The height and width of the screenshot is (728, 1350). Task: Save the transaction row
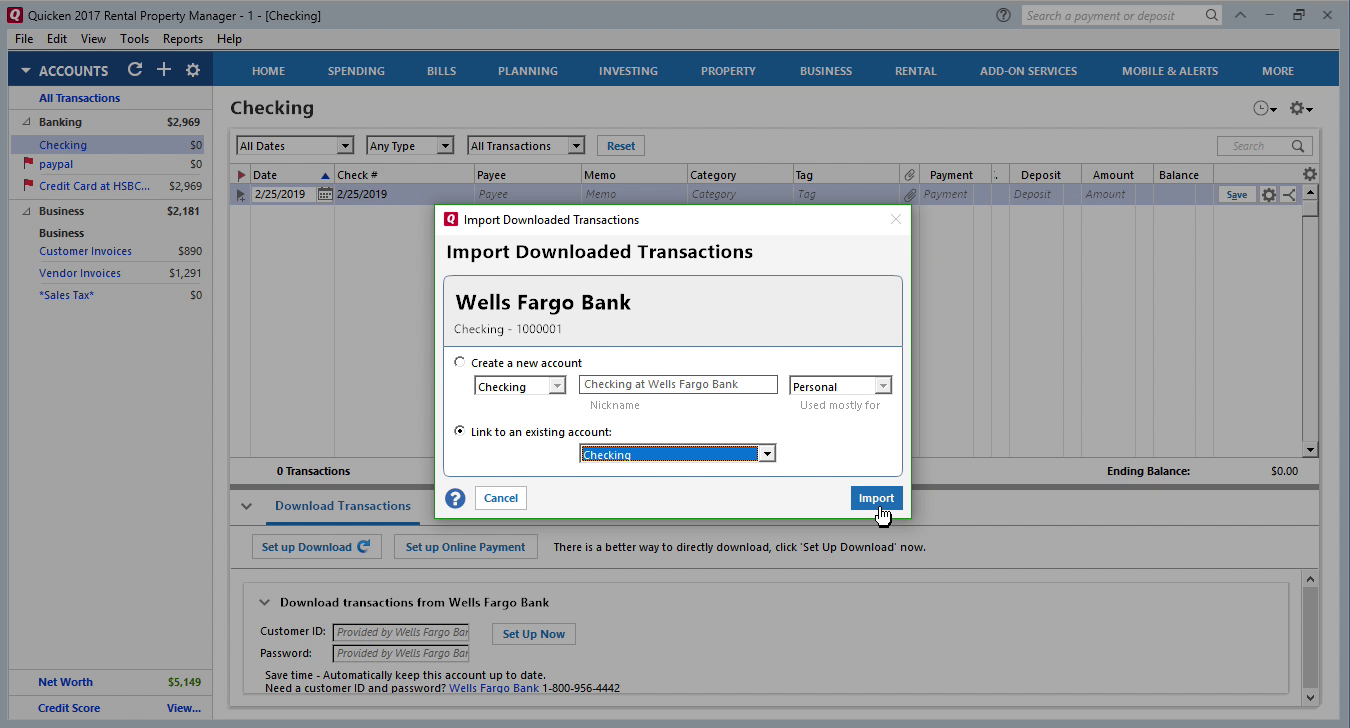click(1237, 195)
